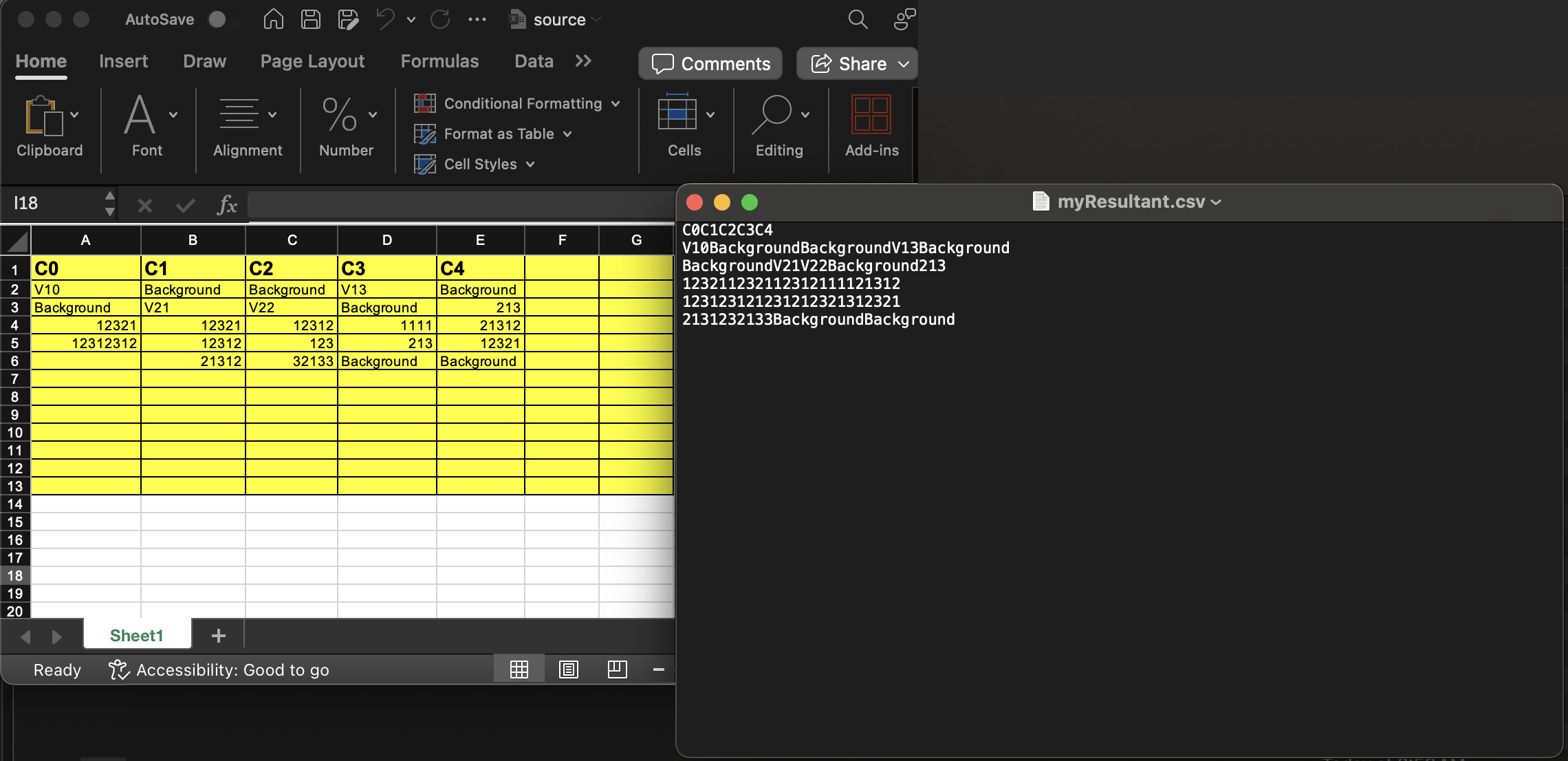Open Cell Styles menu
The image size is (1568, 761).
point(475,164)
